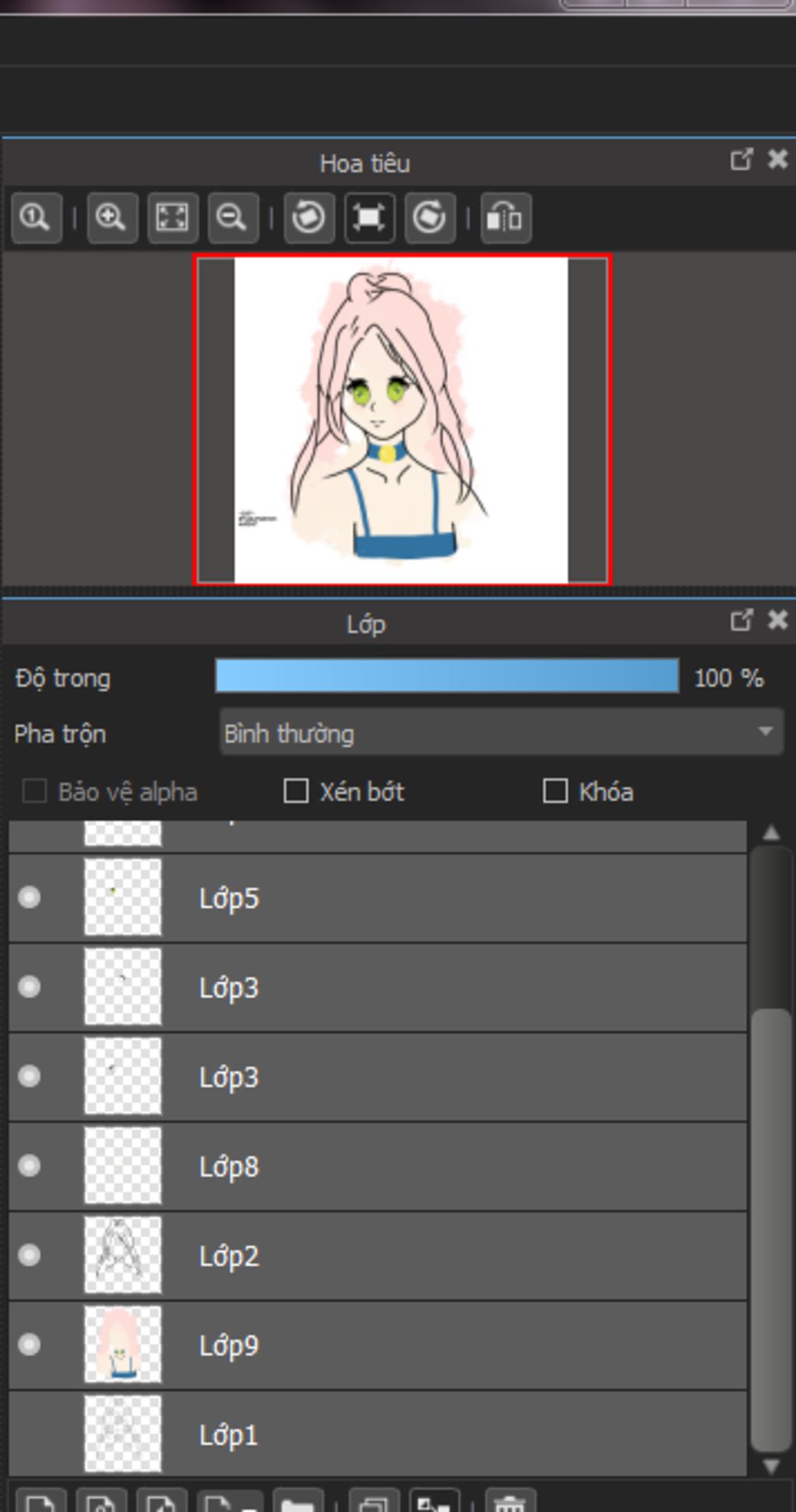The height and width of the screenshot is (1512, 796).
Task: Hide the Lớp9 color layer
Action: 30,1345
